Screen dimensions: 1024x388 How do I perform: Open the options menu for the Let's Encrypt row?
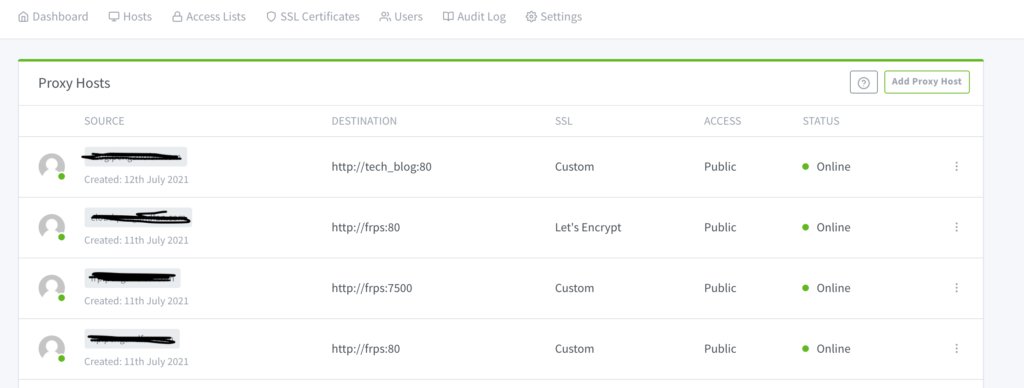coord(956,227)
